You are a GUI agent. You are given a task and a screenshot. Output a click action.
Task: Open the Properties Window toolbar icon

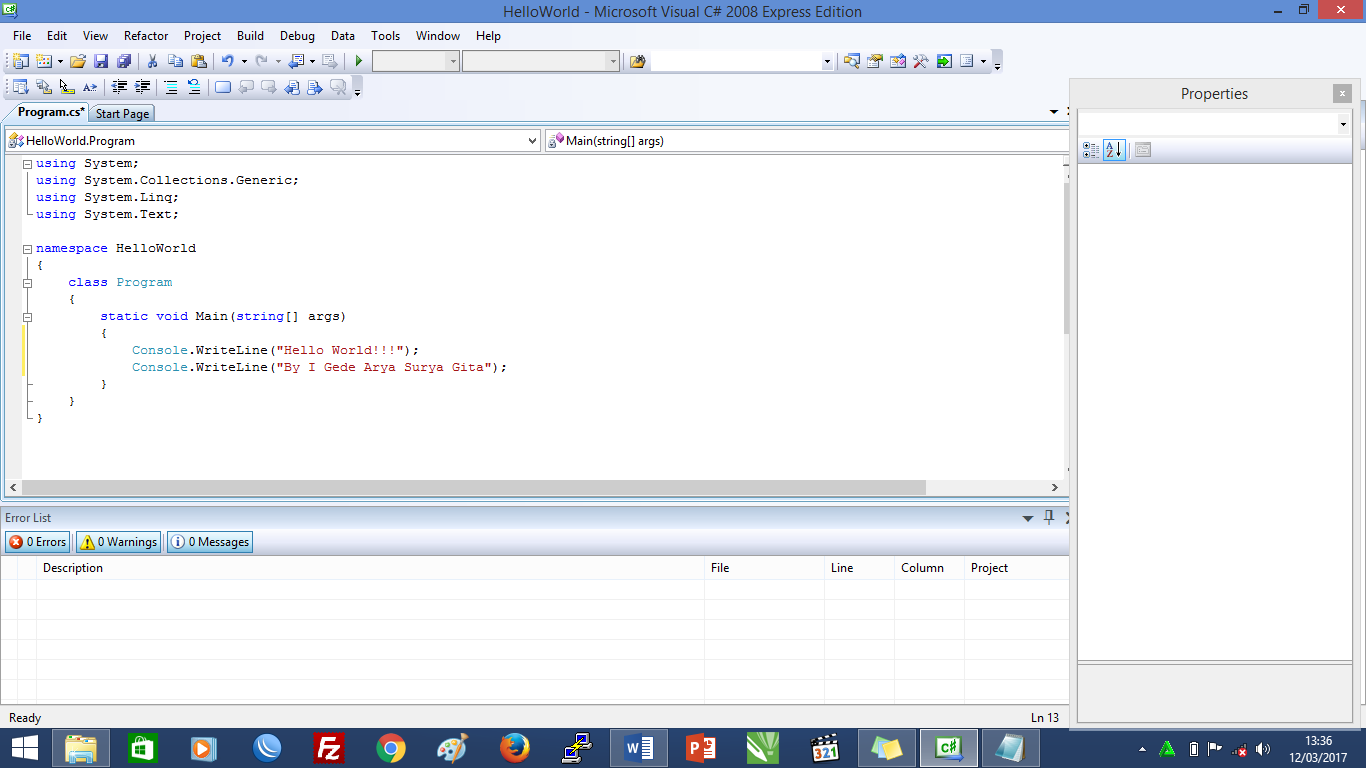click(875, 61)
